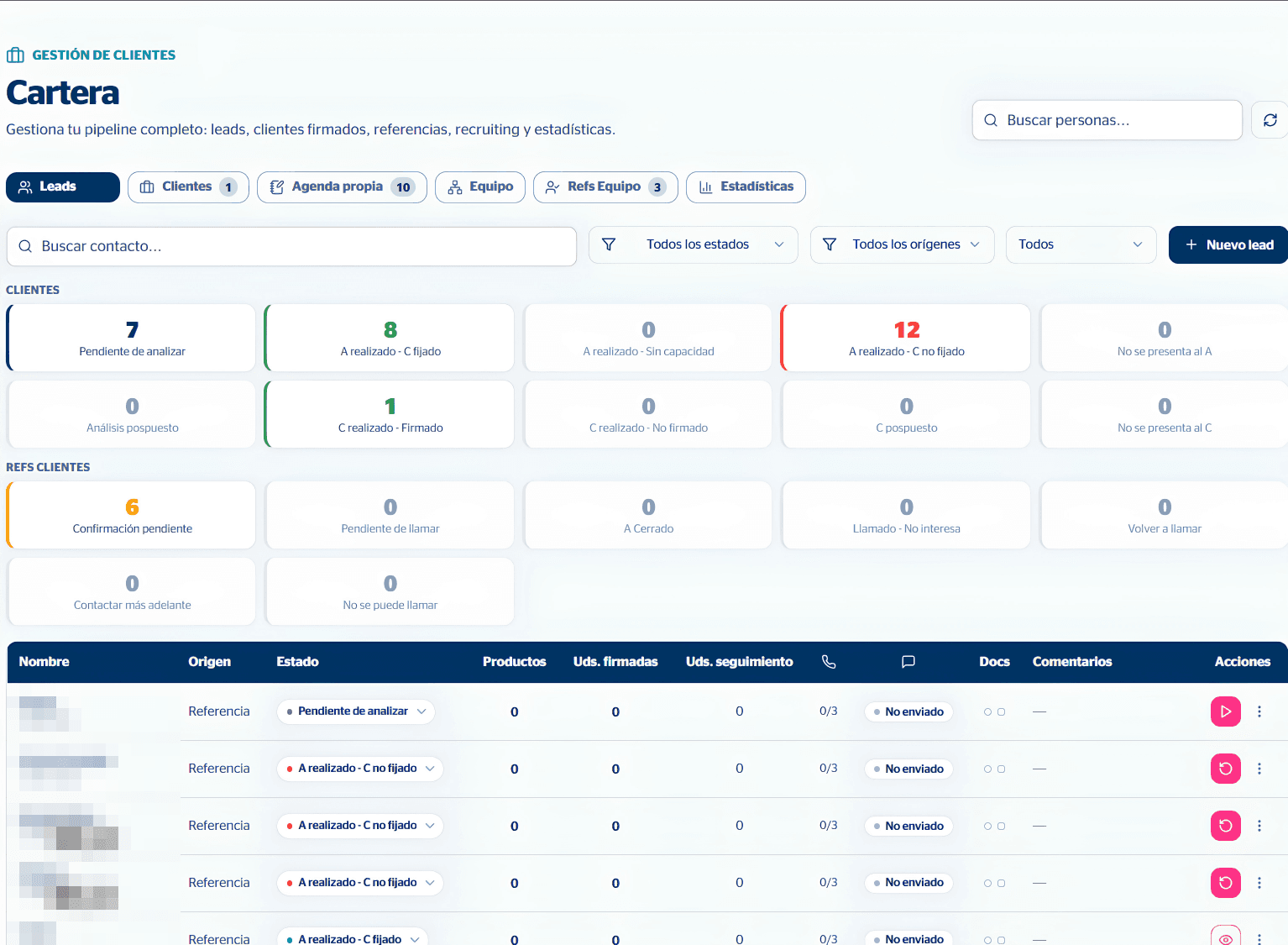This screenshot has width=1288, height=945.
Task: Open the Estadísticas tab
Action: tap(746, 186)
